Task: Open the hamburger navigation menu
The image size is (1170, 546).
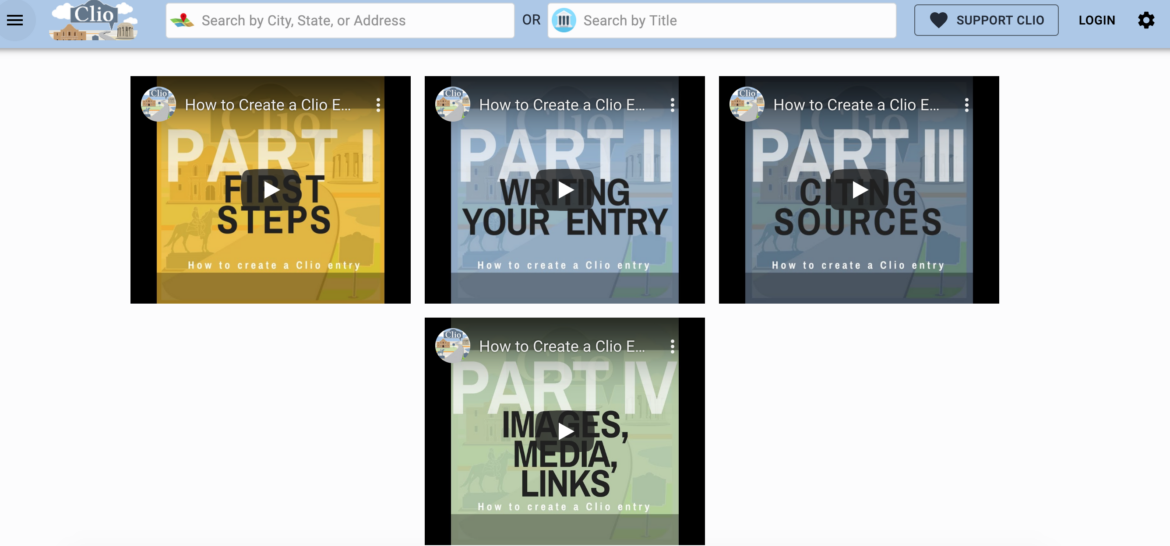Action: (15, 20)
